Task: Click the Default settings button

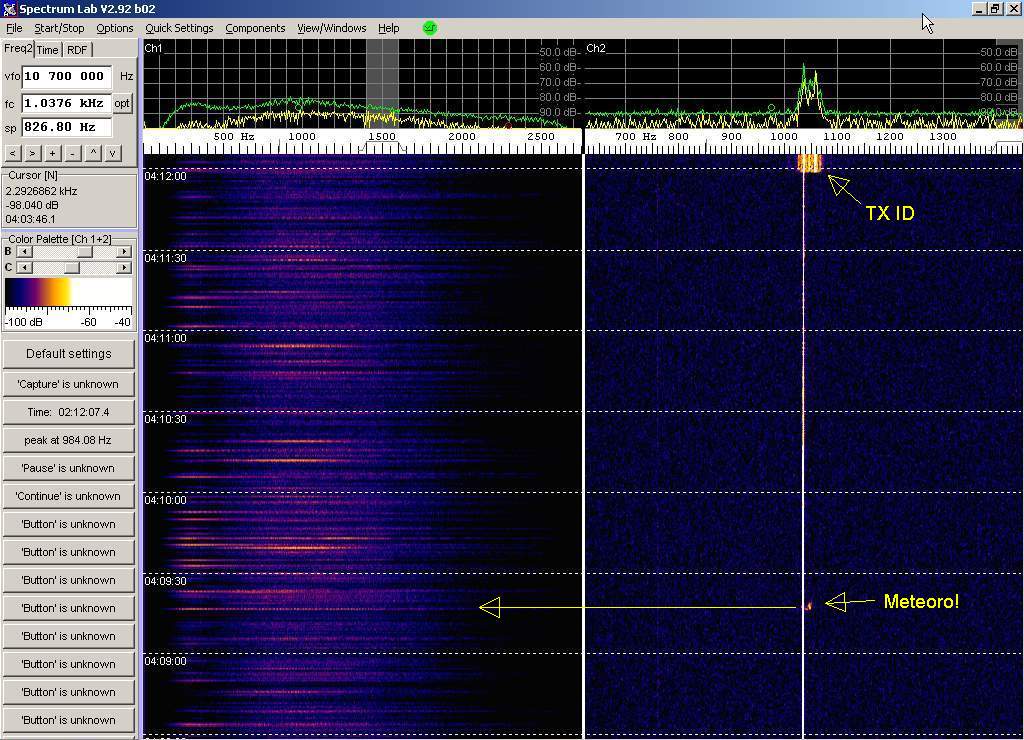Action: coord(68,354)
